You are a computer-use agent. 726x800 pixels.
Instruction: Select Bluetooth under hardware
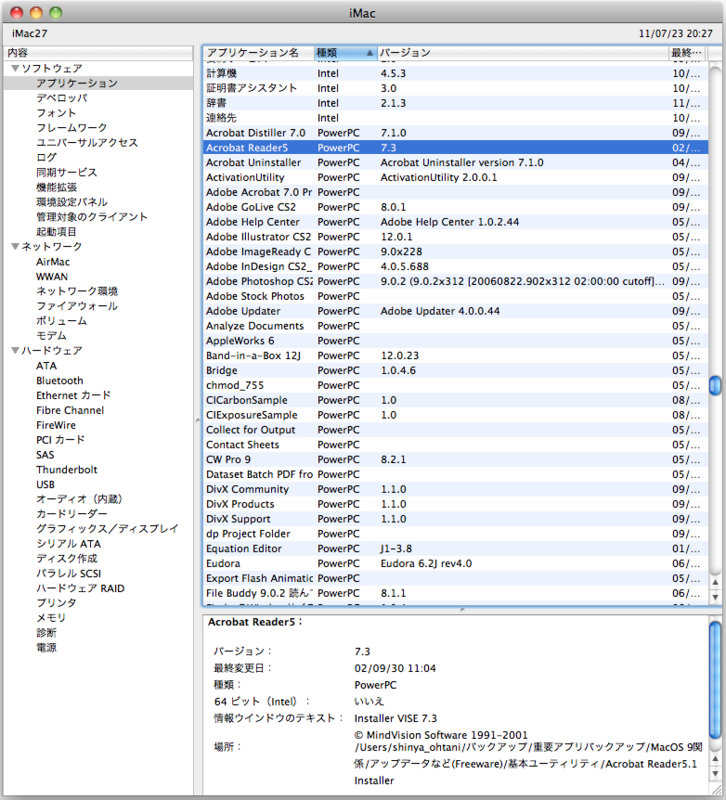(60, 381)
